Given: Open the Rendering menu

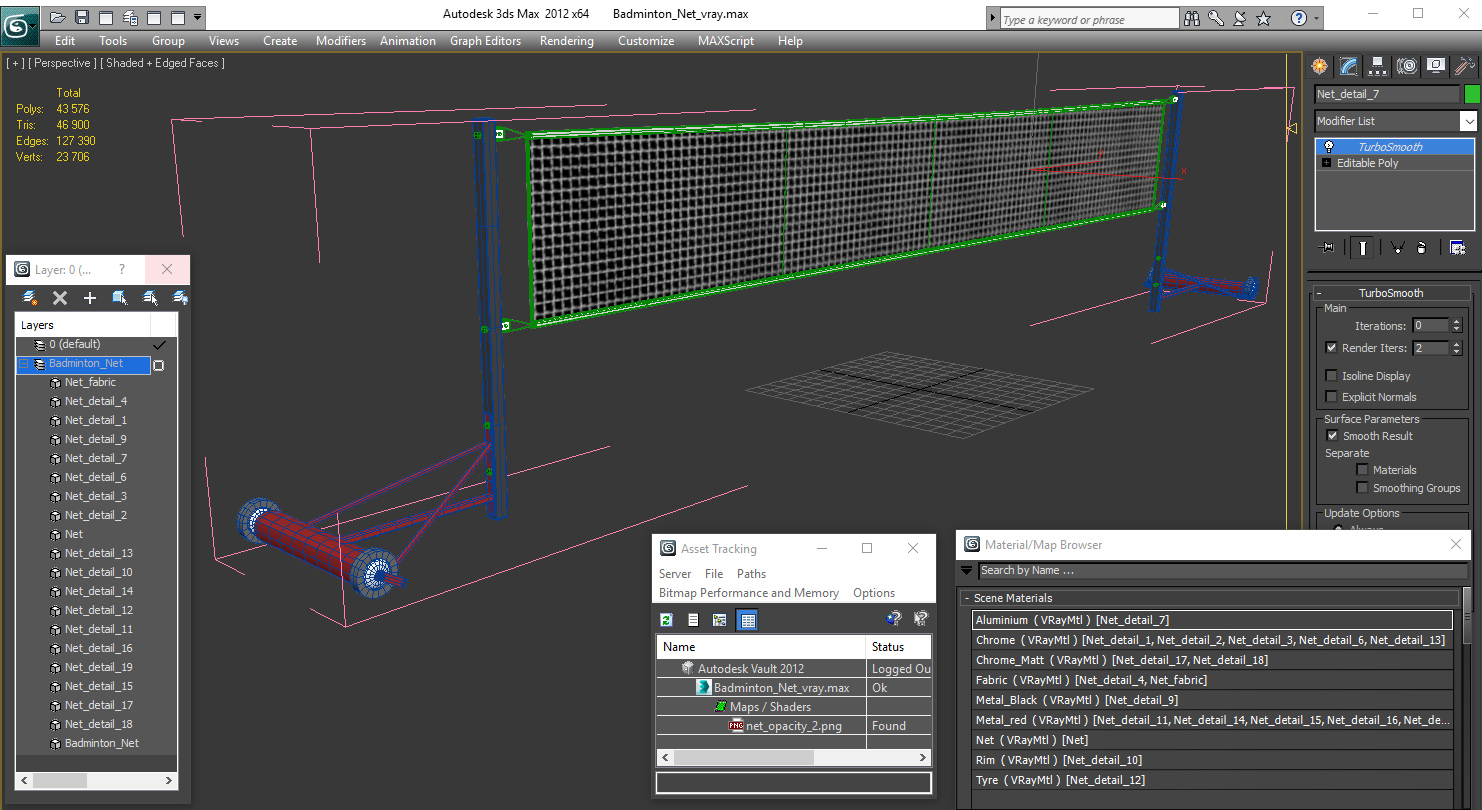Looking at the screenshot, I should click(x=566, y=41).
